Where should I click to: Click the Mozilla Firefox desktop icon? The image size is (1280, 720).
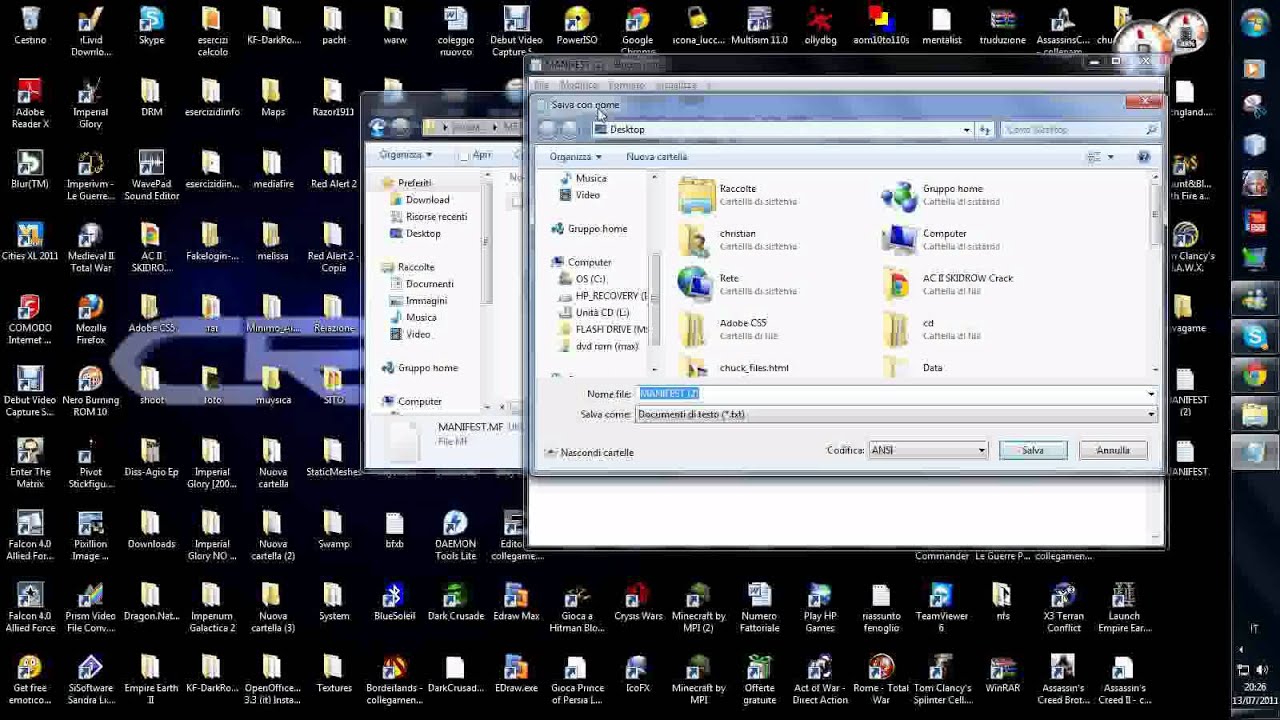click(91, 320)
